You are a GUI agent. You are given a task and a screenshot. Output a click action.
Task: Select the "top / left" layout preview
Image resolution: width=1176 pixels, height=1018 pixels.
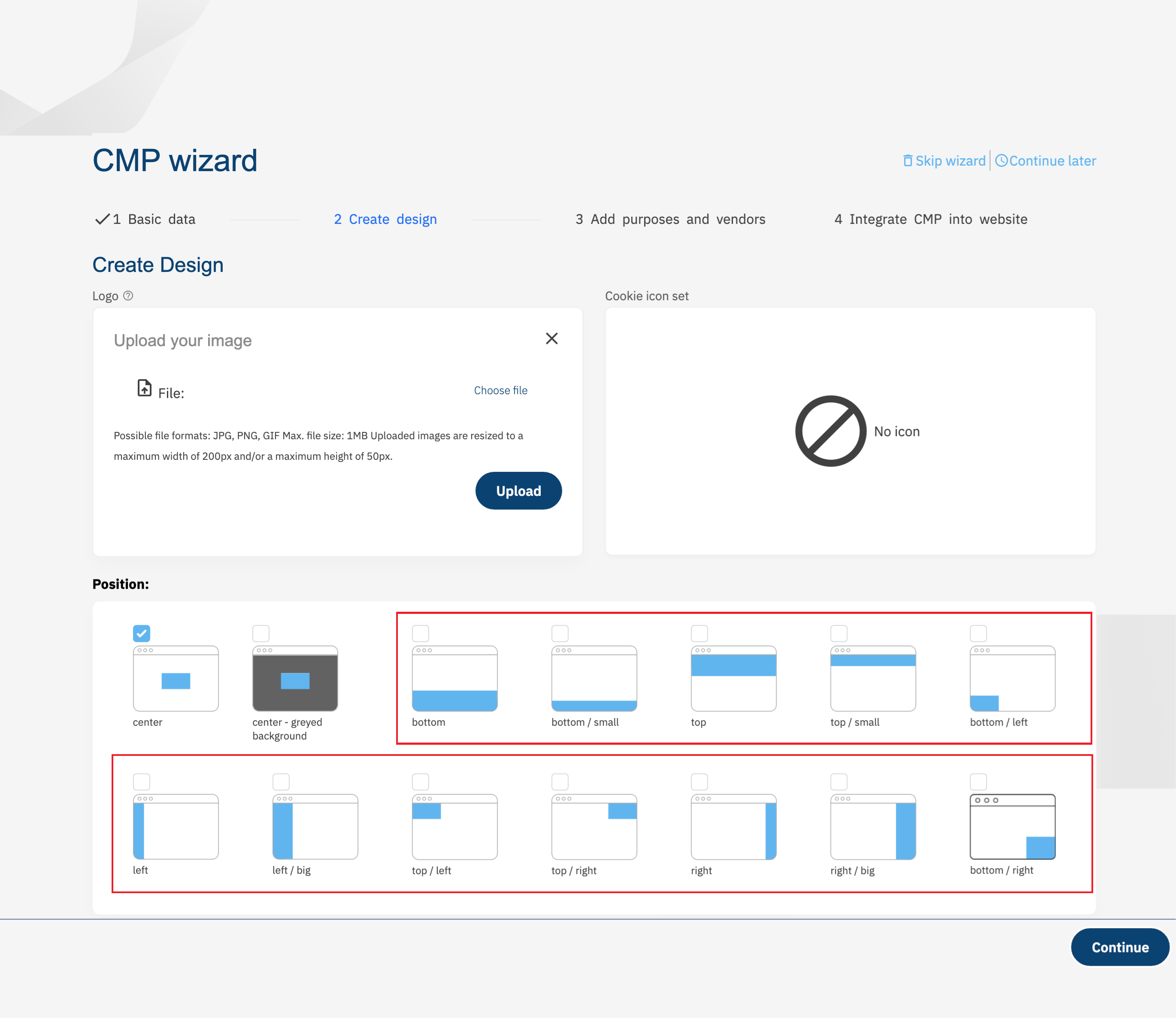tap(454, 828)
